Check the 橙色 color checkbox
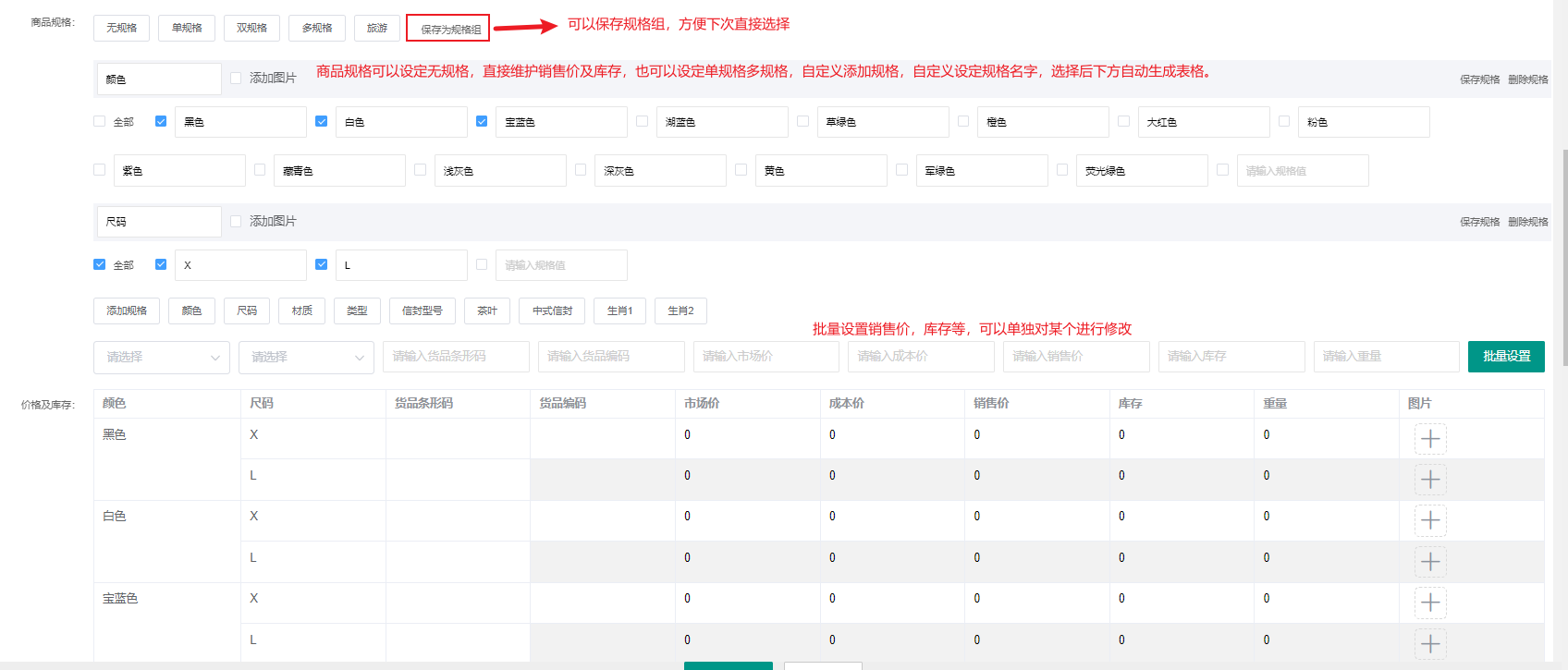The image size is (1568, 670). [x=963, y=121]
